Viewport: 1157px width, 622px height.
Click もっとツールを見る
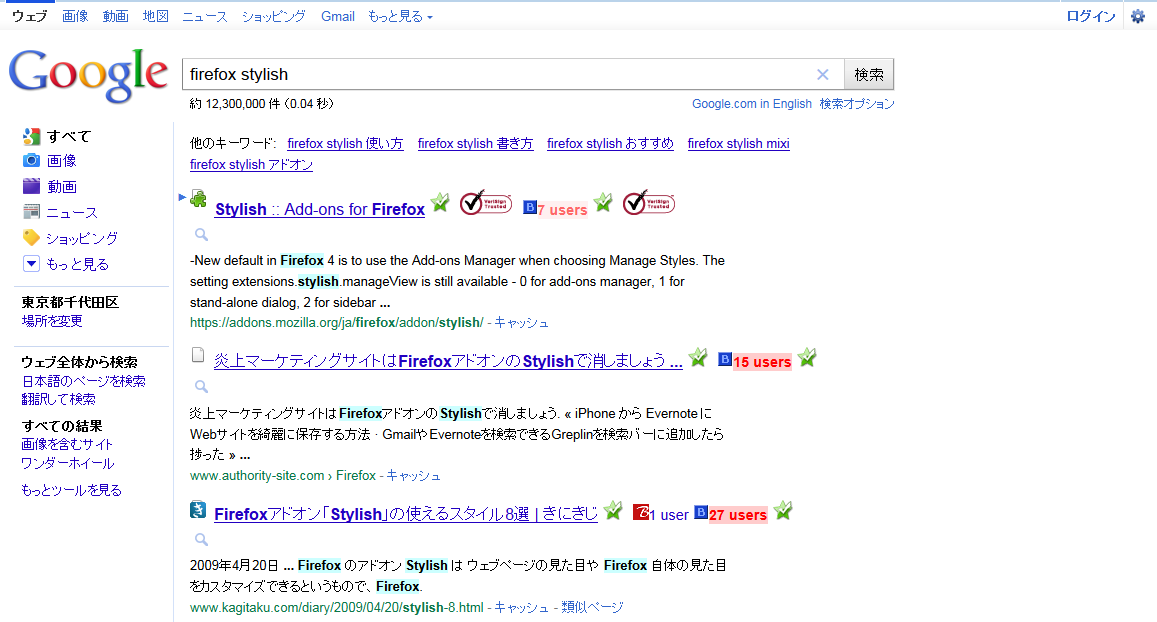point(72,490)
